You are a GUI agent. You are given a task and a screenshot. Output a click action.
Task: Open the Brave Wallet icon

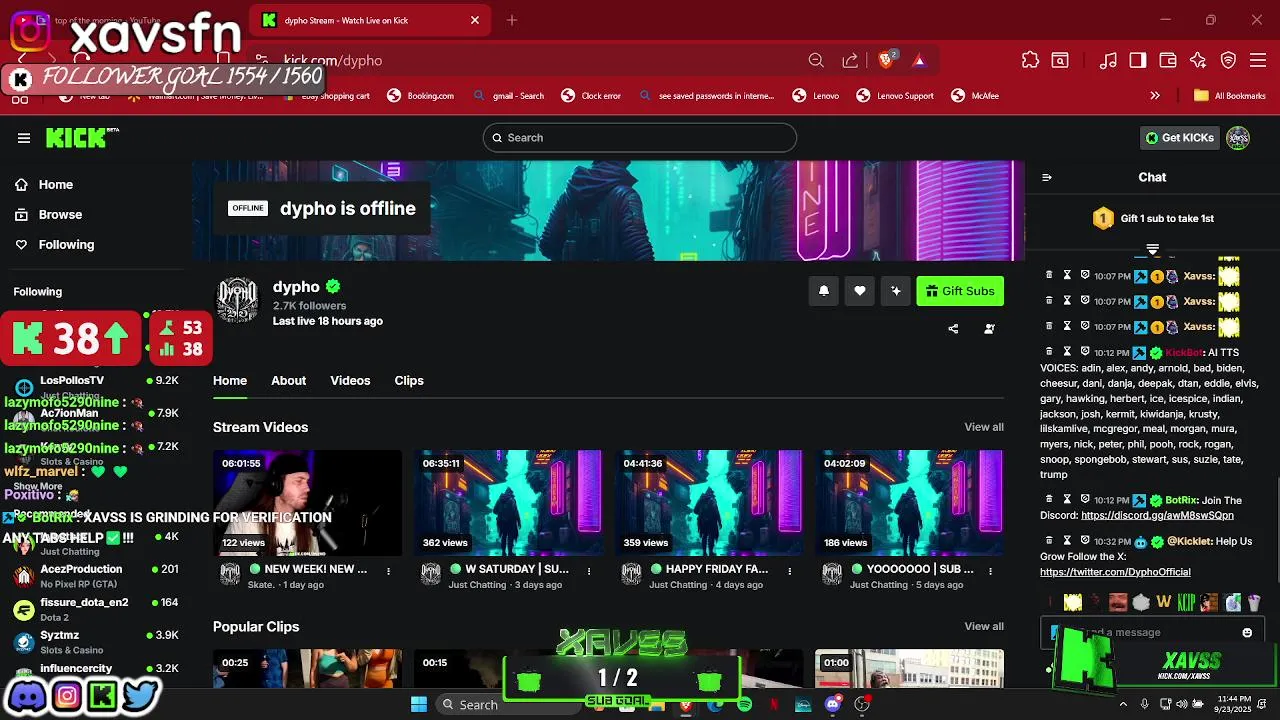click(x=1168, y=60)
